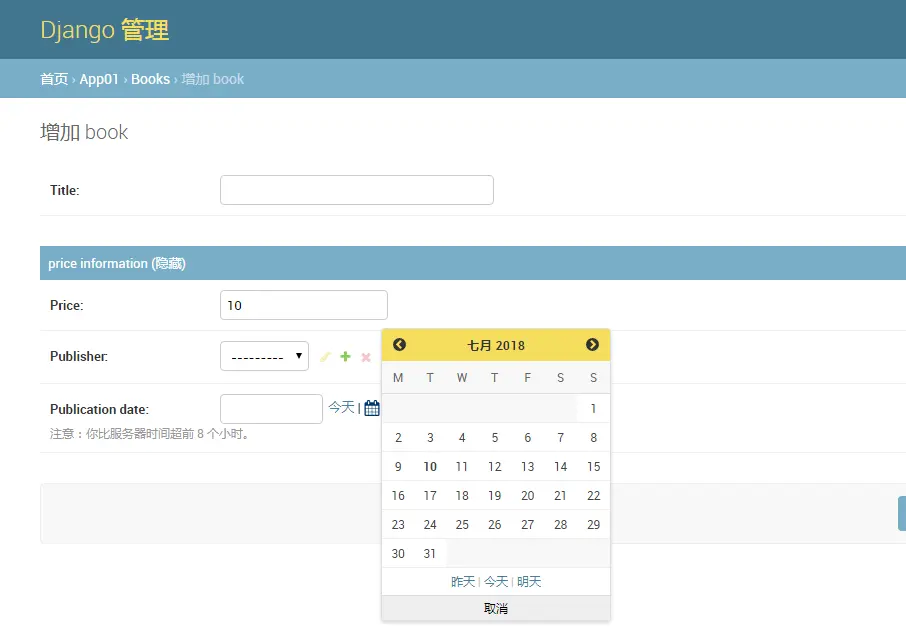Add a new publisher with plus icon

[x=346, y=356]
